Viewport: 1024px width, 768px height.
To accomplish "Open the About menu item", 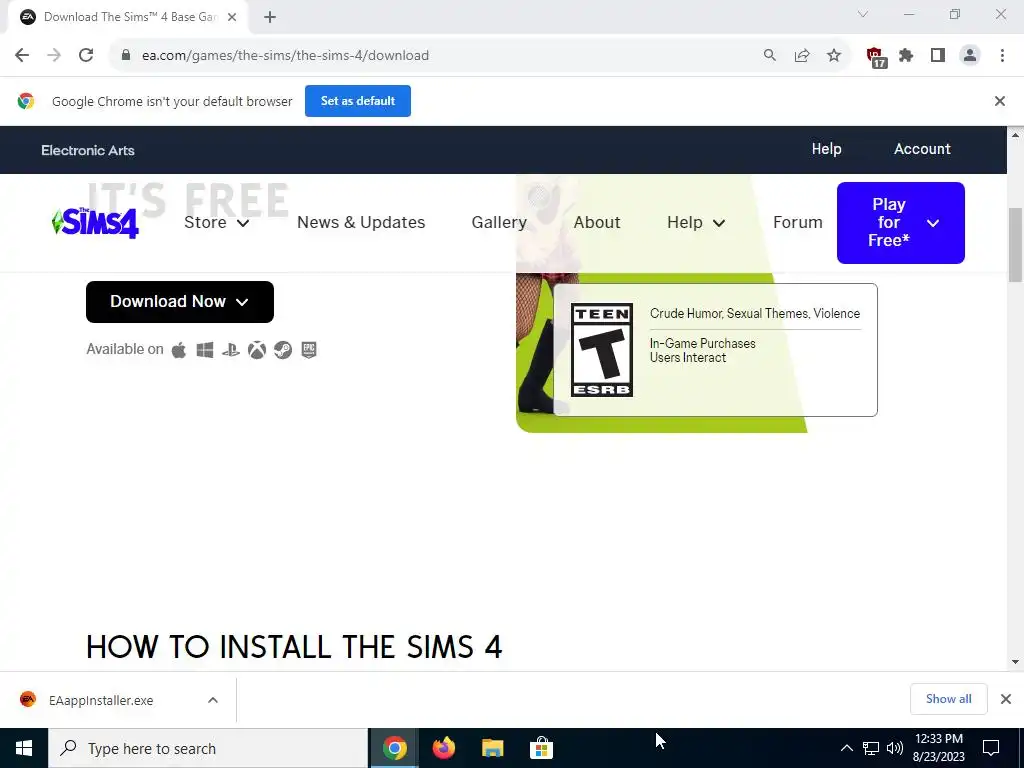I will tap(597, 223).
